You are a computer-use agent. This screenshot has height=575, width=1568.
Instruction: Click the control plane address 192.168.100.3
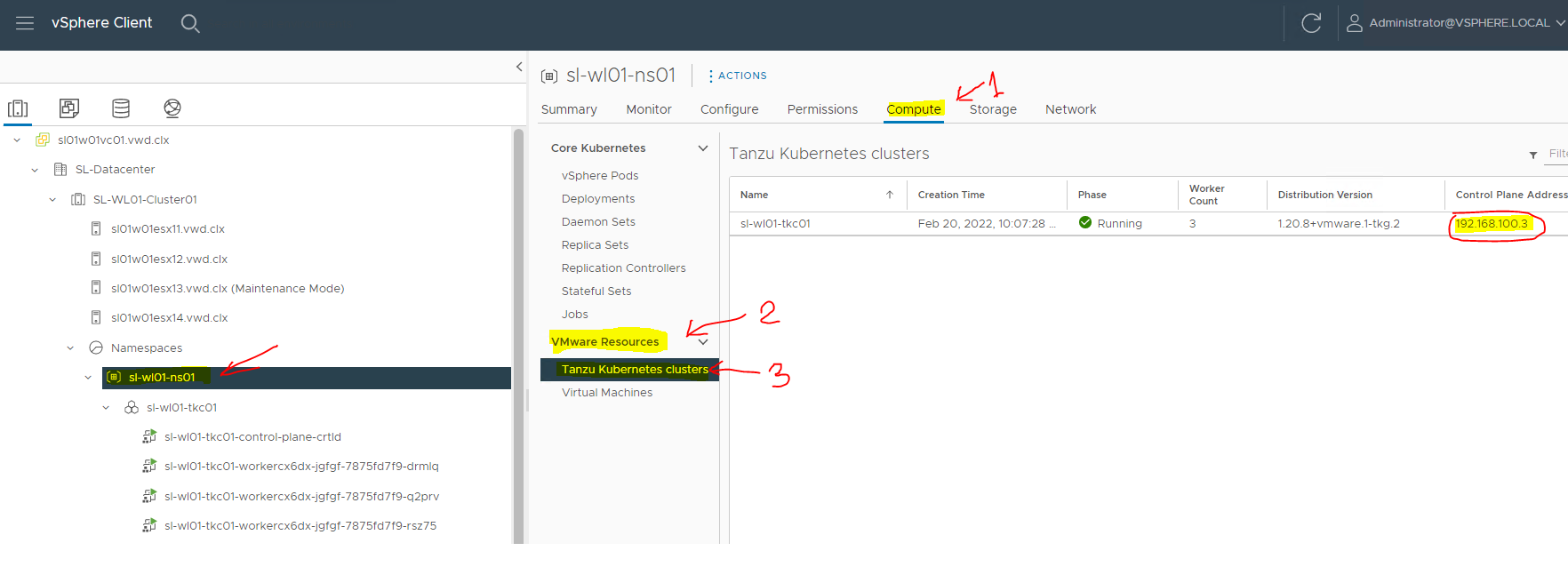[1492, 224]
